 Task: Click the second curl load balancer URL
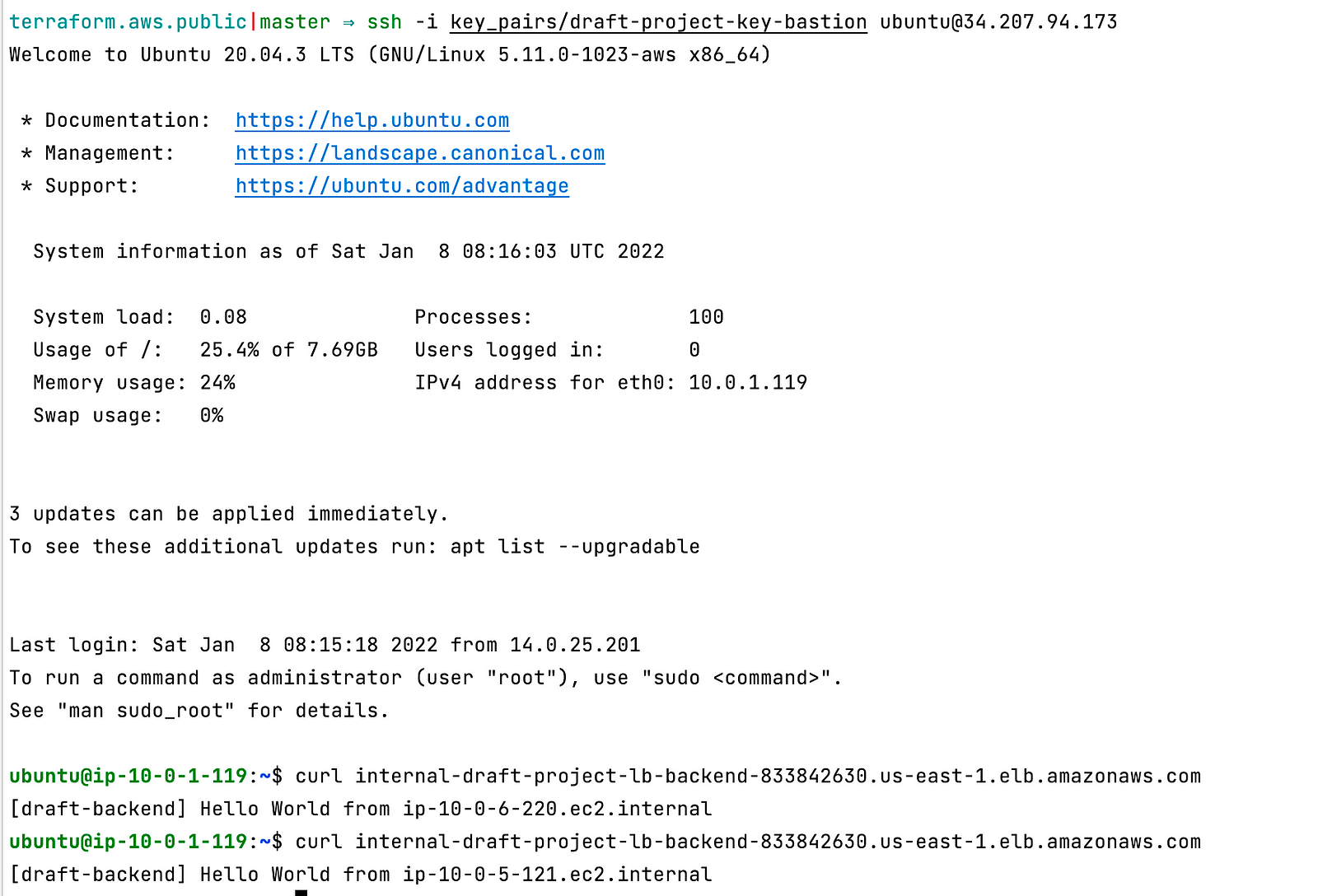click(778, 842)
